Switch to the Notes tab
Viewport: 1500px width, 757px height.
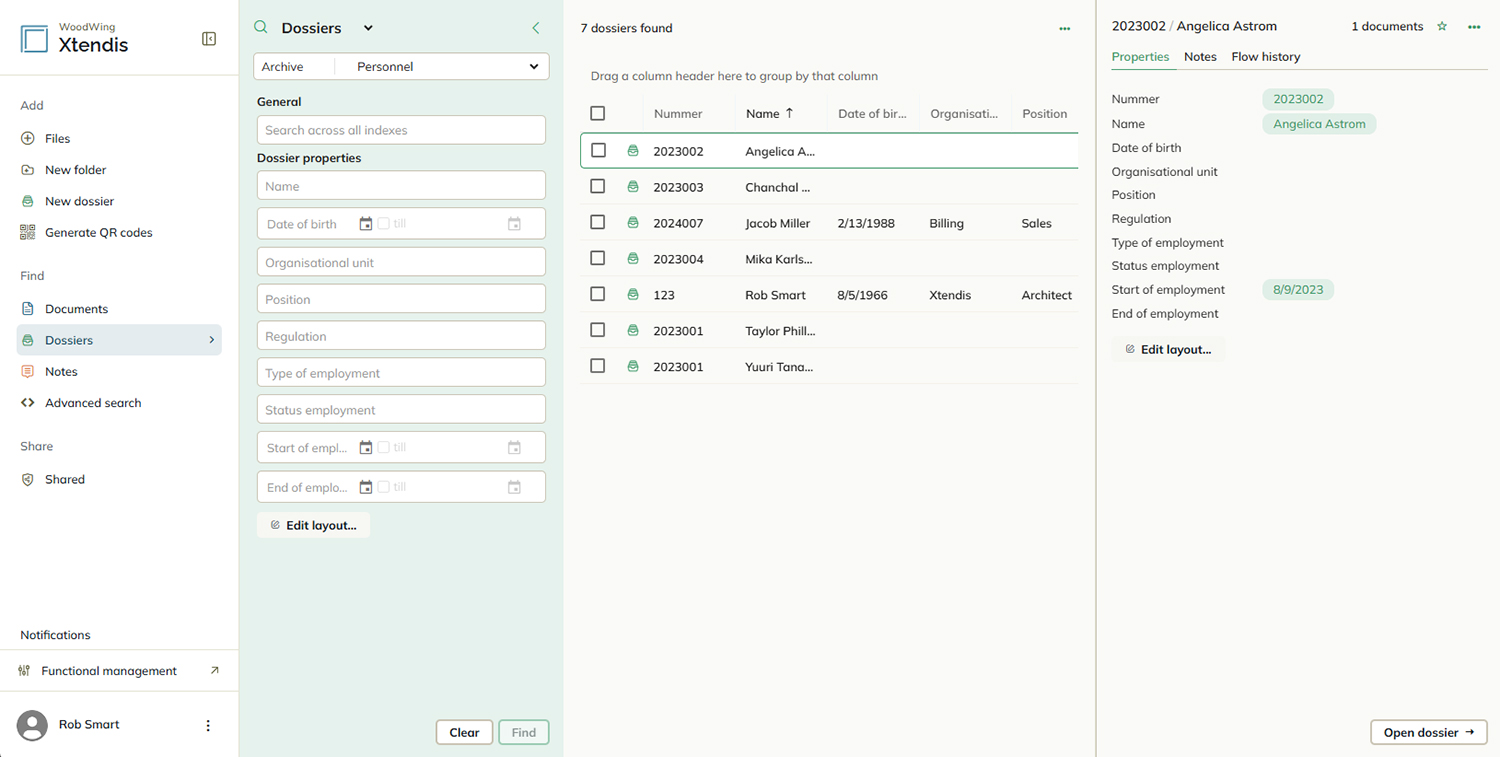[x=1200, y=57]
